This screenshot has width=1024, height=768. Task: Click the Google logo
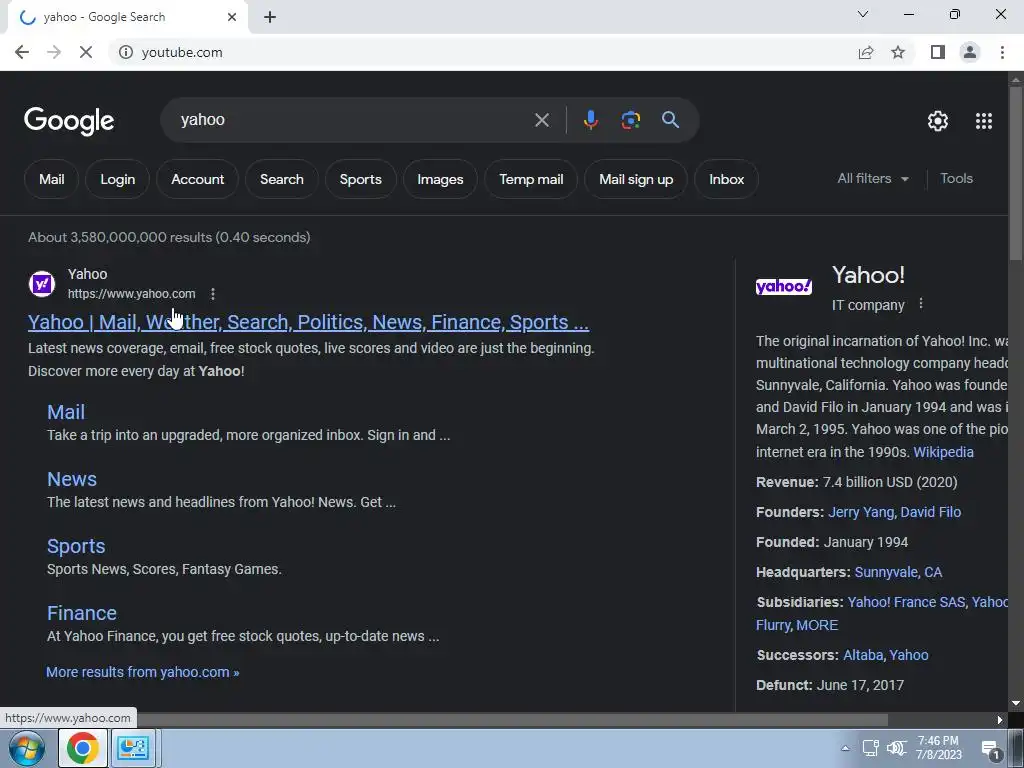point(69,121)
